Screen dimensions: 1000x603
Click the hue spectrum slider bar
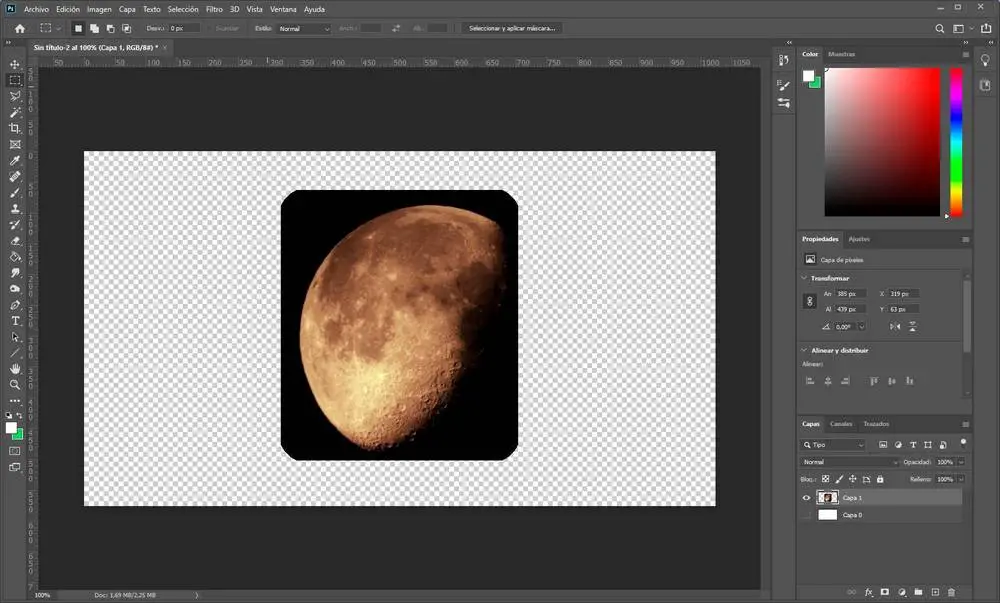point(956,142)
